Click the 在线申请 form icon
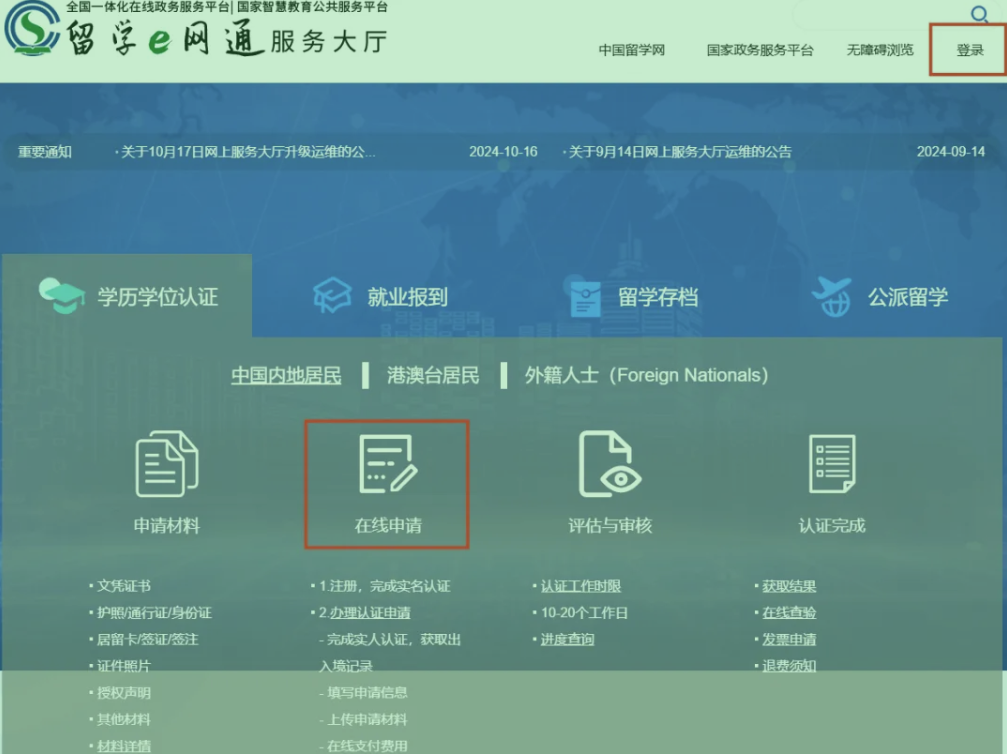 coord(386,464)
